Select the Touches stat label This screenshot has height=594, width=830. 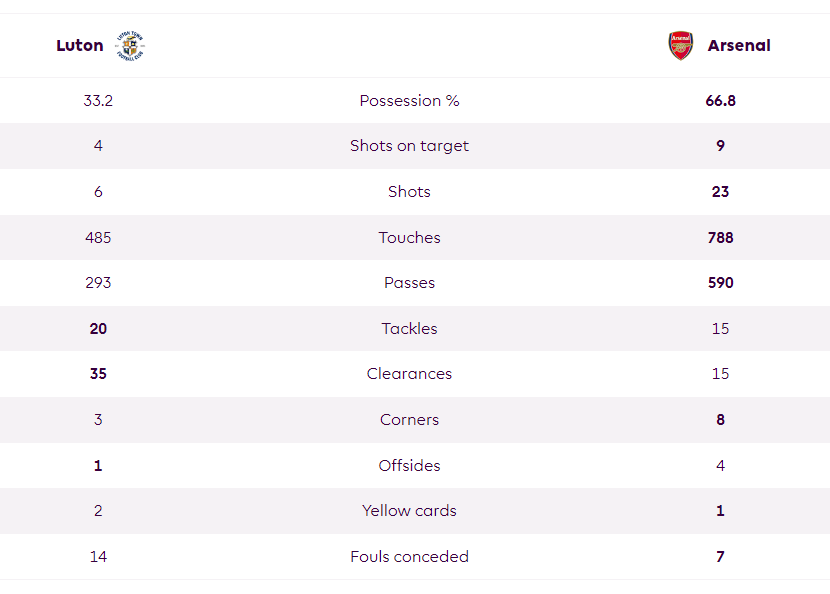(x=409, y=237)
